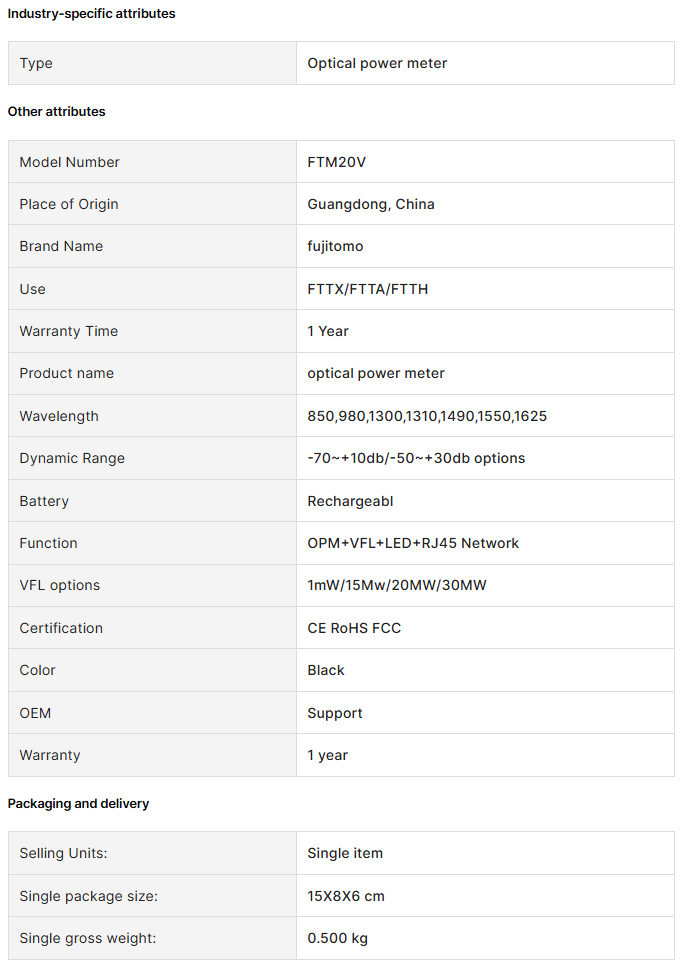Select the Rechargeabl battery value
This screenshot has width=682, height=970.
(350, 501)
